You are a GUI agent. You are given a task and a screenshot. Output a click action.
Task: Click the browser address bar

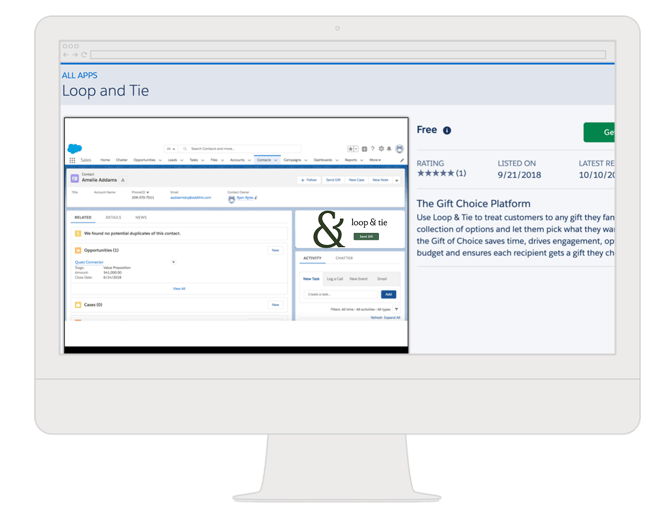click(348, 55)
